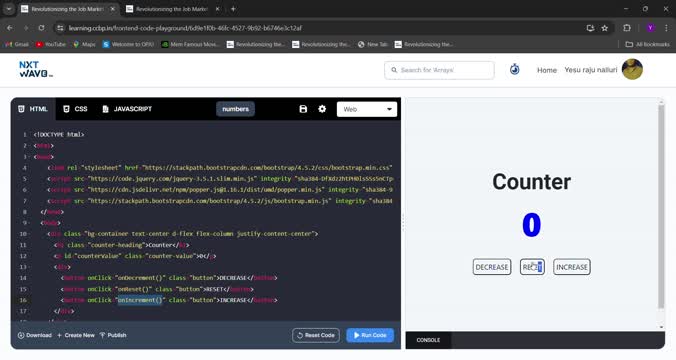Screen dimensions: 676x360
Task: Open the YouTube bookmark
Action: [x=51, y=44]
